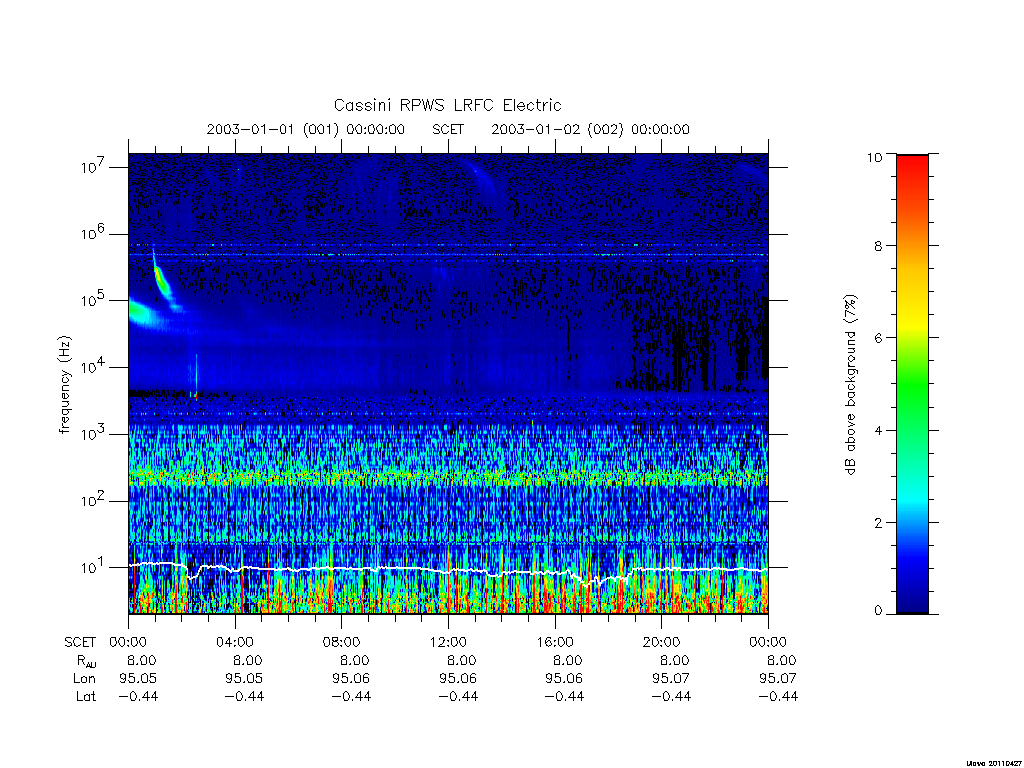The image size is (1024, 768).
Task: Click the colorbar tick label "10"
Action: pyautogui.click(x=874, y=157)
